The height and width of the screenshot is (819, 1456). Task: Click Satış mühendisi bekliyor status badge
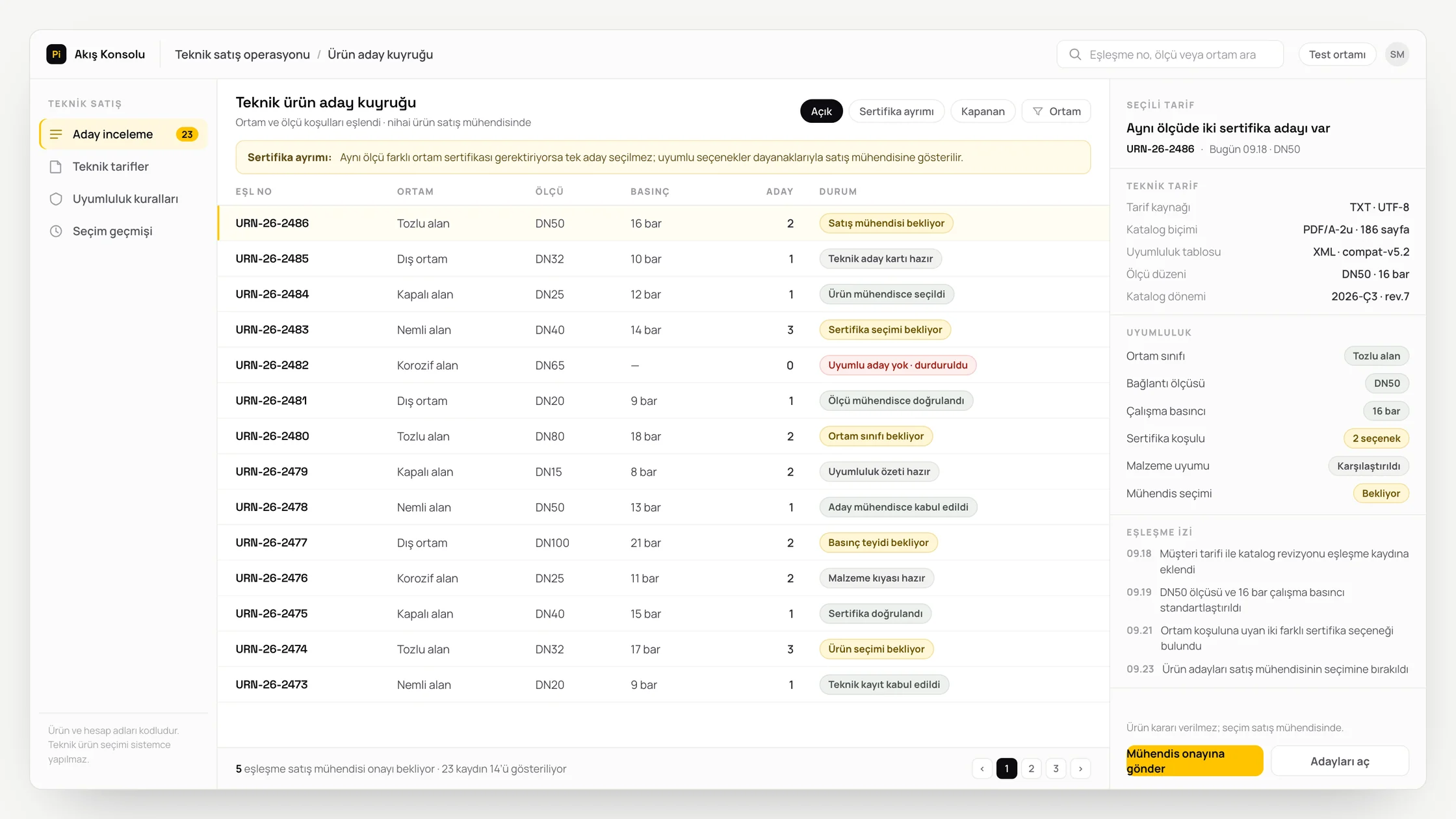pos(886,223)
